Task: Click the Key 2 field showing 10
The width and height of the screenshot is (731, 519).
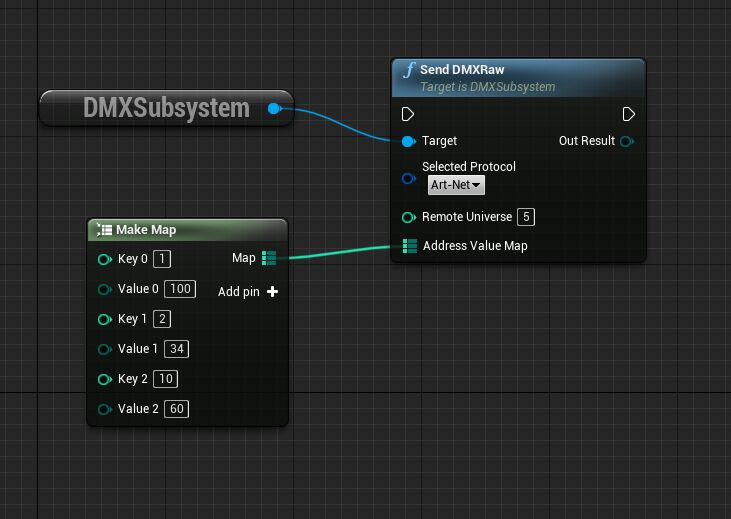Action: (x=165, y=379)
